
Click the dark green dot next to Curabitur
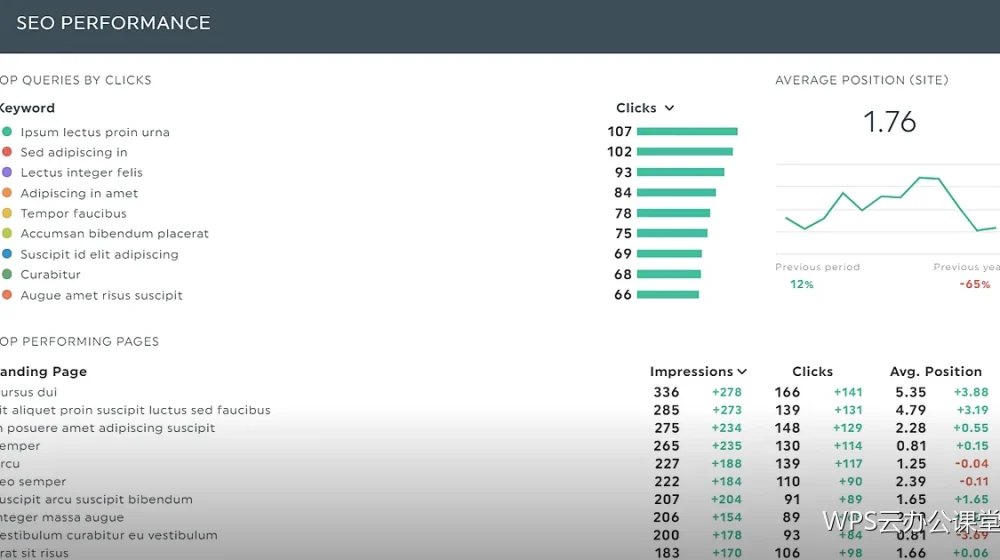(7, 274)
